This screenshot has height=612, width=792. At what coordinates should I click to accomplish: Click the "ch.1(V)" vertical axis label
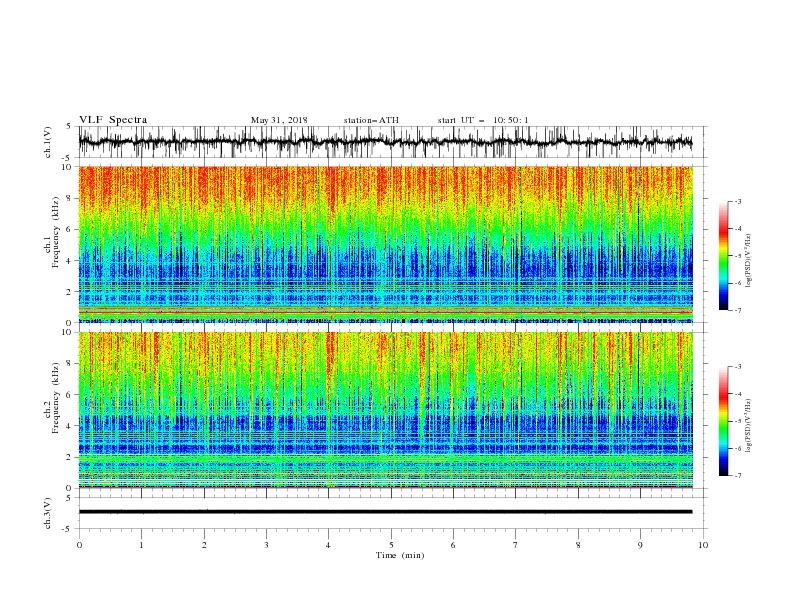48,142
